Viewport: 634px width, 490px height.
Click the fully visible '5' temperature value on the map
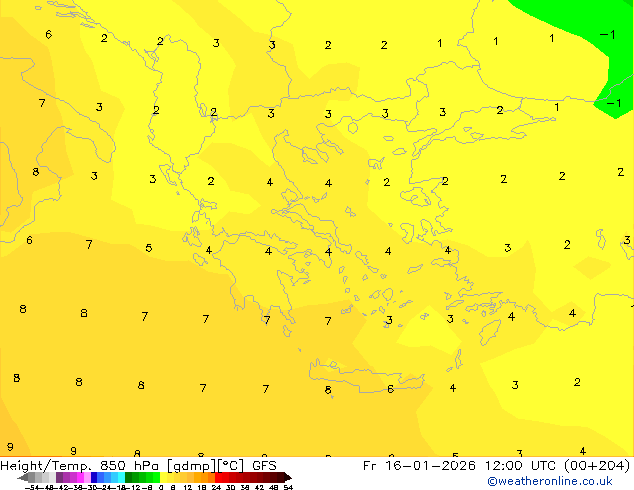tap(149, 248)
